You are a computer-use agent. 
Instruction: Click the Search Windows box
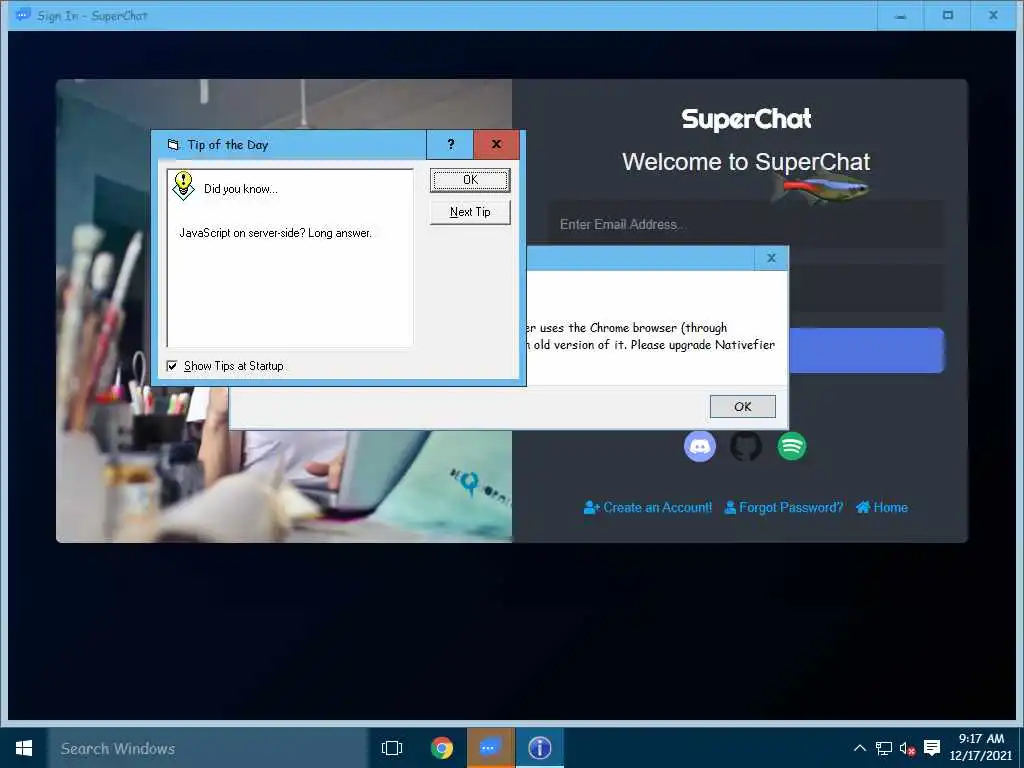click(x=208, y=748)
